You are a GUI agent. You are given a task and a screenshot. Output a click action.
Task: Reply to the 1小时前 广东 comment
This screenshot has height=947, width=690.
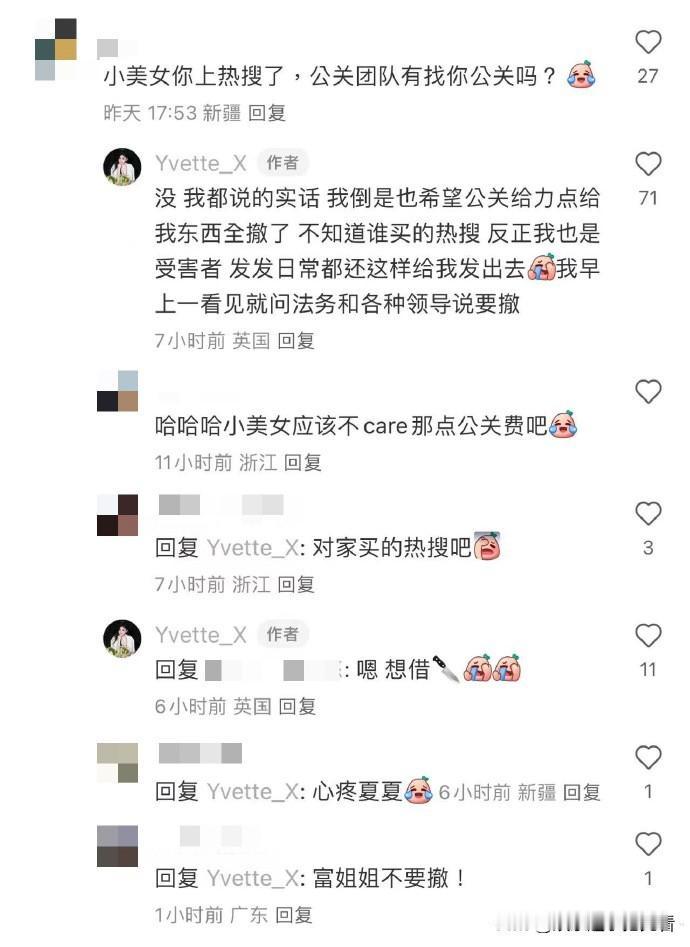tap(294, 915)
